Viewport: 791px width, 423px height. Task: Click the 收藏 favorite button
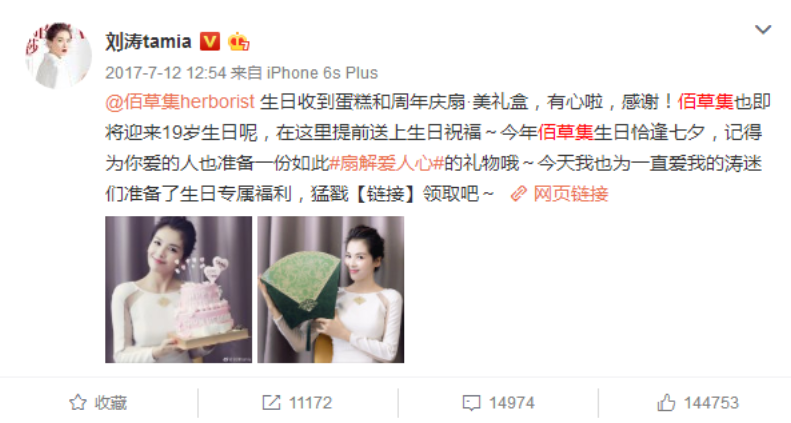coord(98,403)
